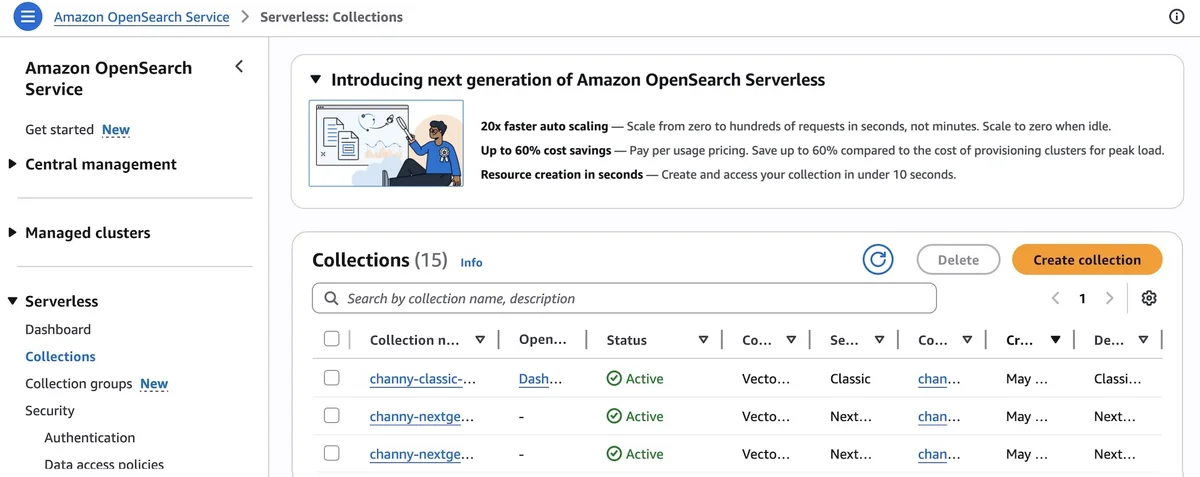
Task: Select Collections in sidebar
Action: [60, 357]
